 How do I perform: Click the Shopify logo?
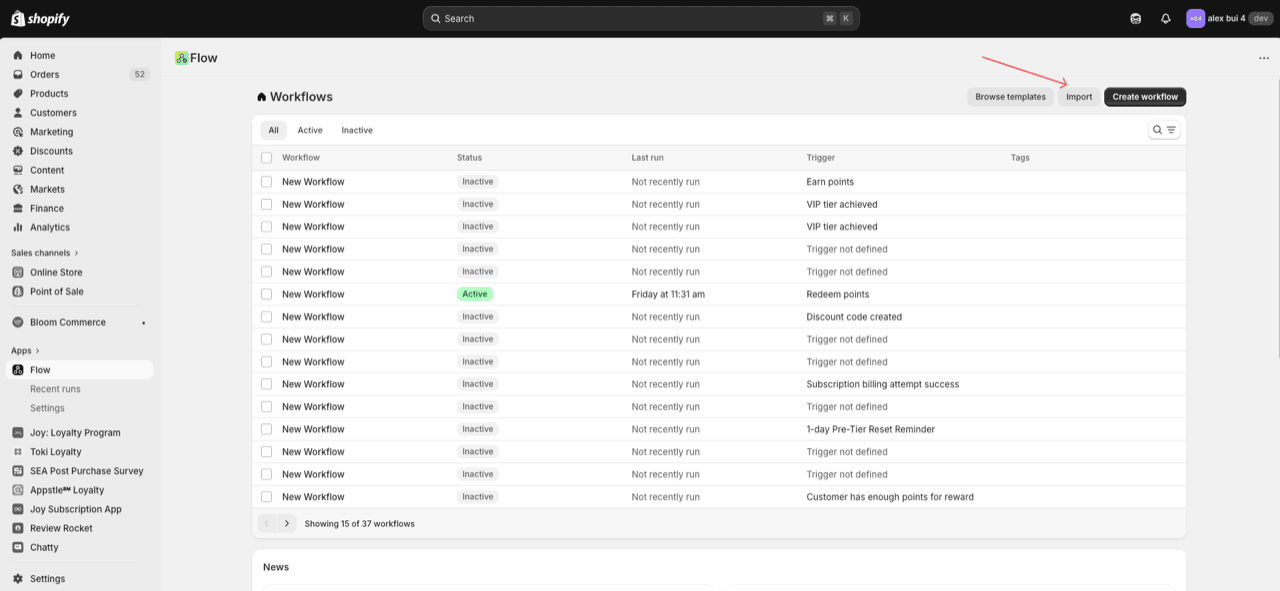pos(40,18)
